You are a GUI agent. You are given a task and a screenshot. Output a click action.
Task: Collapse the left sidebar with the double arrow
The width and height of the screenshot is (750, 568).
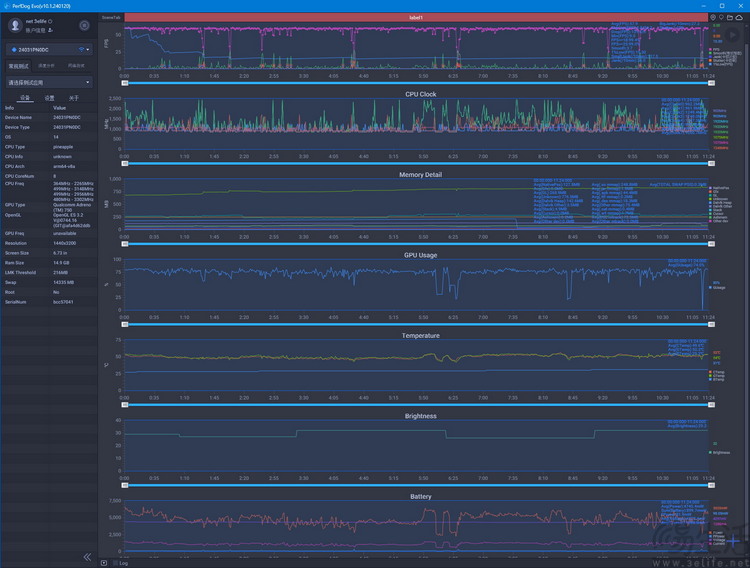[x=87, y=556]
